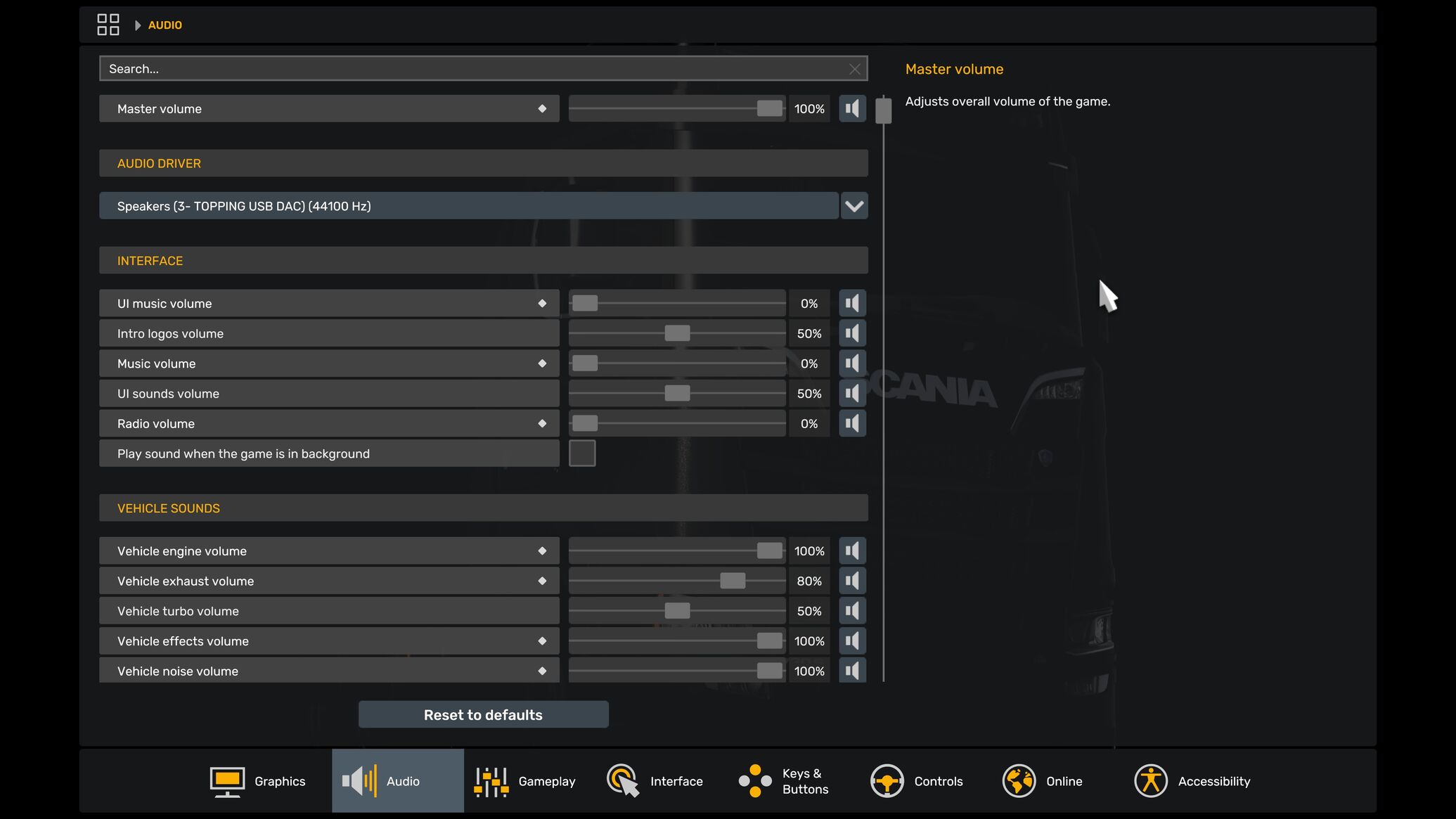Click the Vehicle noise volume slider

coord(677,670)
